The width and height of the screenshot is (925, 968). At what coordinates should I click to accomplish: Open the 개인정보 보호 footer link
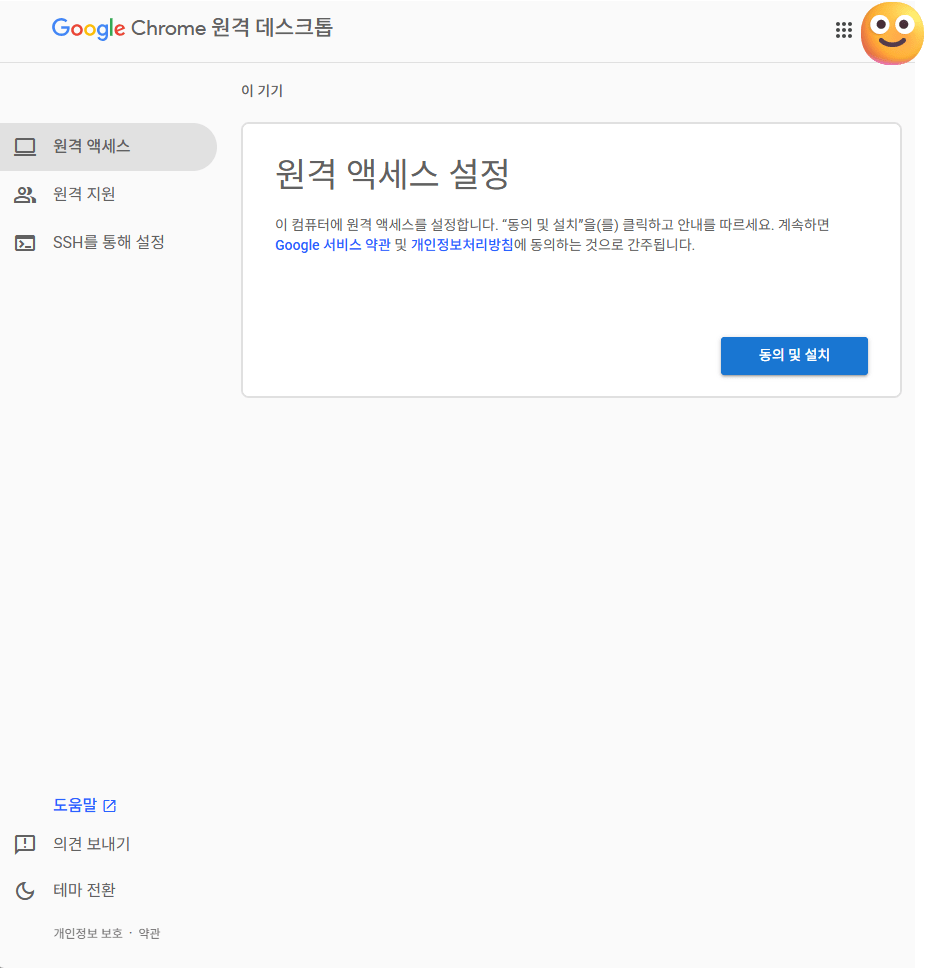click(88, 933)
